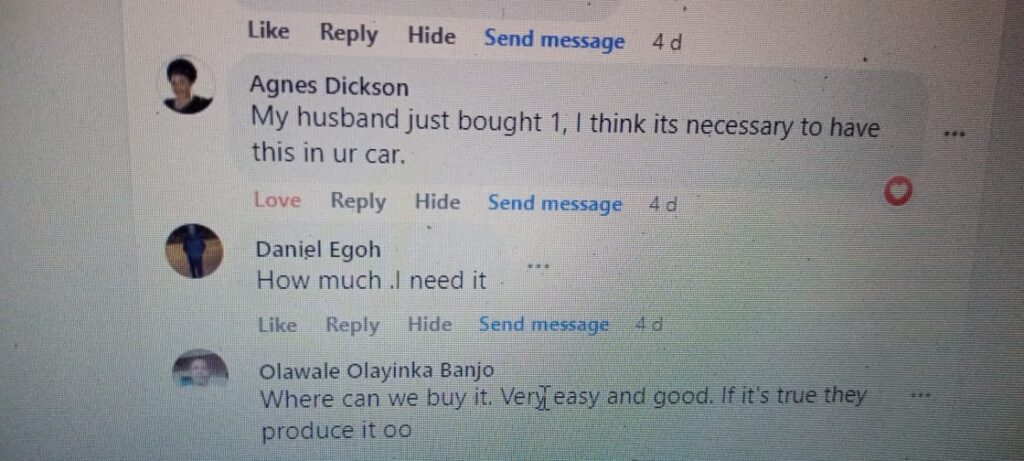
Task: Open Daniel Egoh's profile picture
Action: coord(194,251)
